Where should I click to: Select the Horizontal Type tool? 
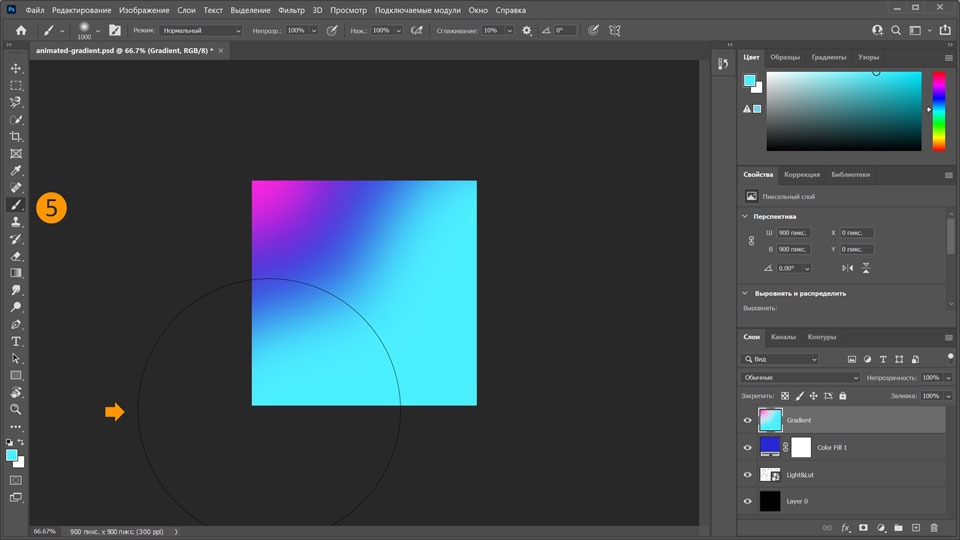pyautogui.click(x=16, y=341)
